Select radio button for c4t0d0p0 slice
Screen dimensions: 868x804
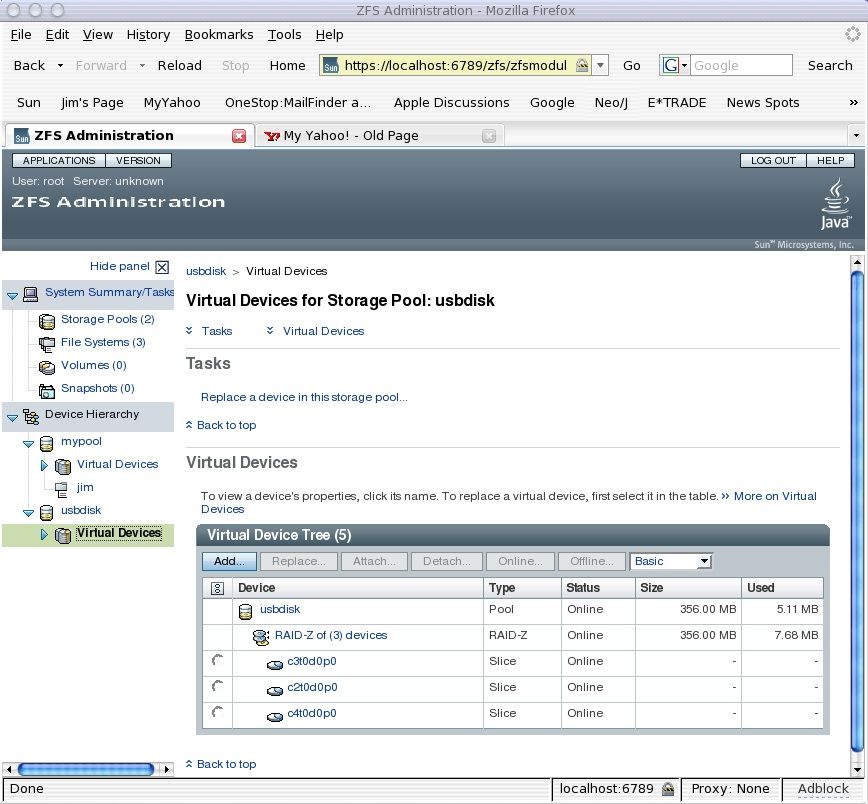click(x=217, y=713)
